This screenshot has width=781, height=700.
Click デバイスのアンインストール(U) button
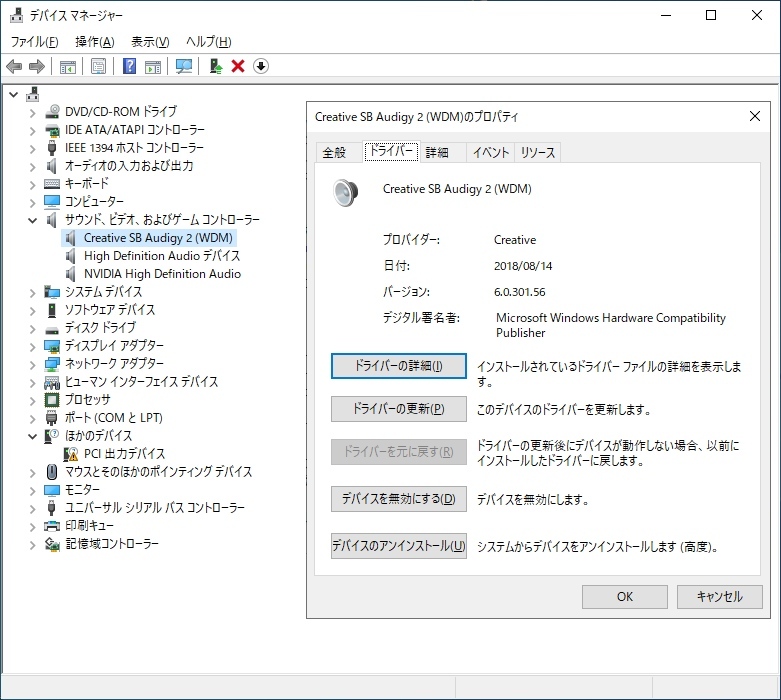click(x=398, y=546)
